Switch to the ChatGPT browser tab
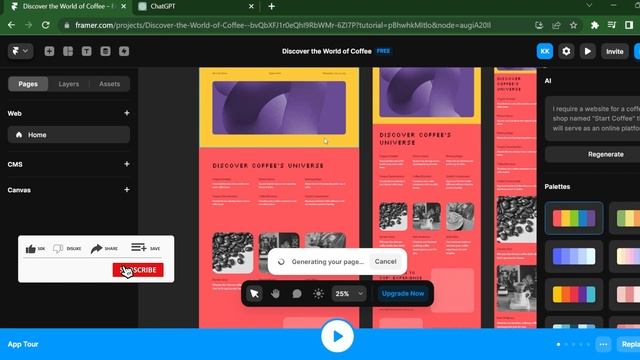This screenshot has width=640, height=360. click(x=196, y=7)
